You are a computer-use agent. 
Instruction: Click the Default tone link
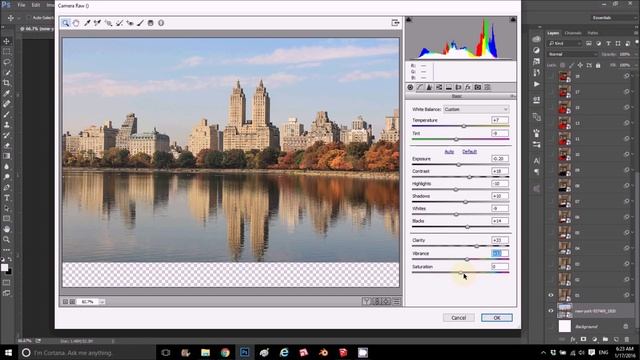(x=469, y=152)
